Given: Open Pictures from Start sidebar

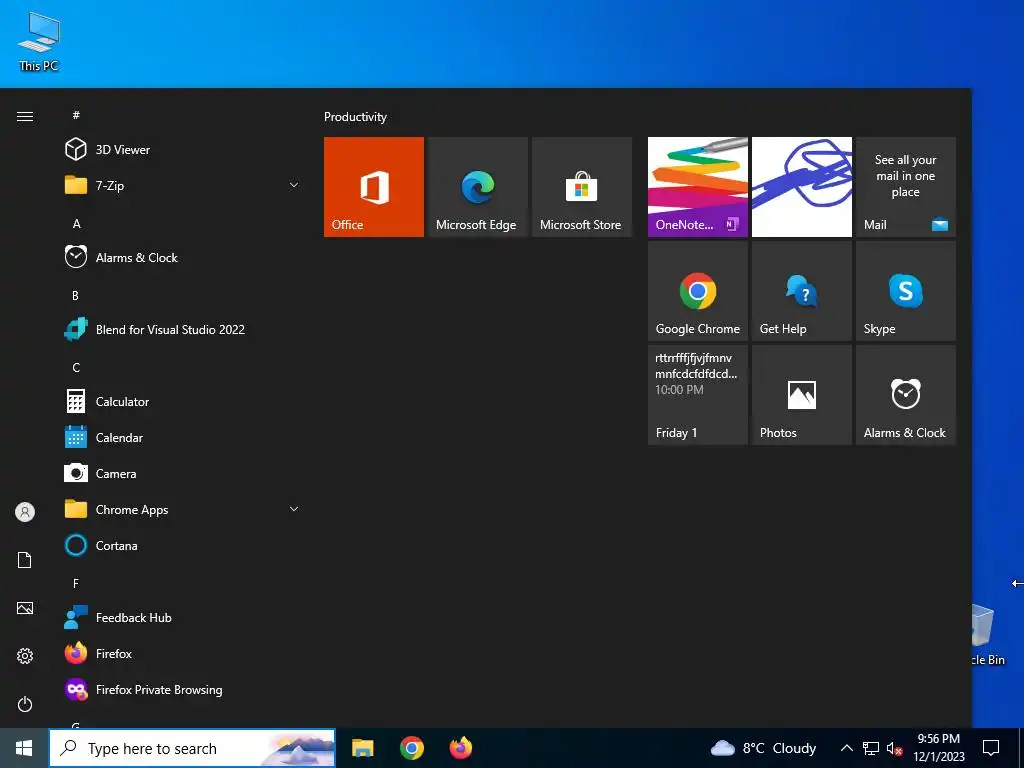Looking at the screenshot, I should 25,608.
